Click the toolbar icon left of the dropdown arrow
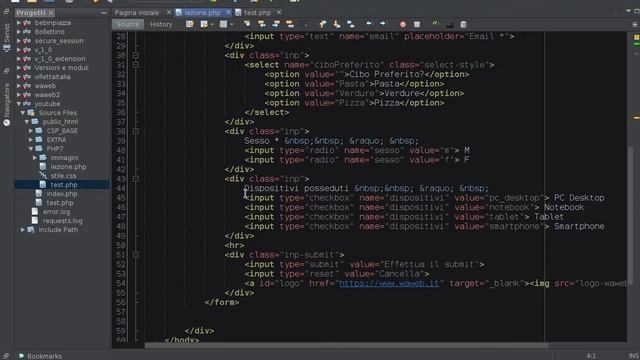Viewport: 640px width, 360px height. (x=204, y=24)
